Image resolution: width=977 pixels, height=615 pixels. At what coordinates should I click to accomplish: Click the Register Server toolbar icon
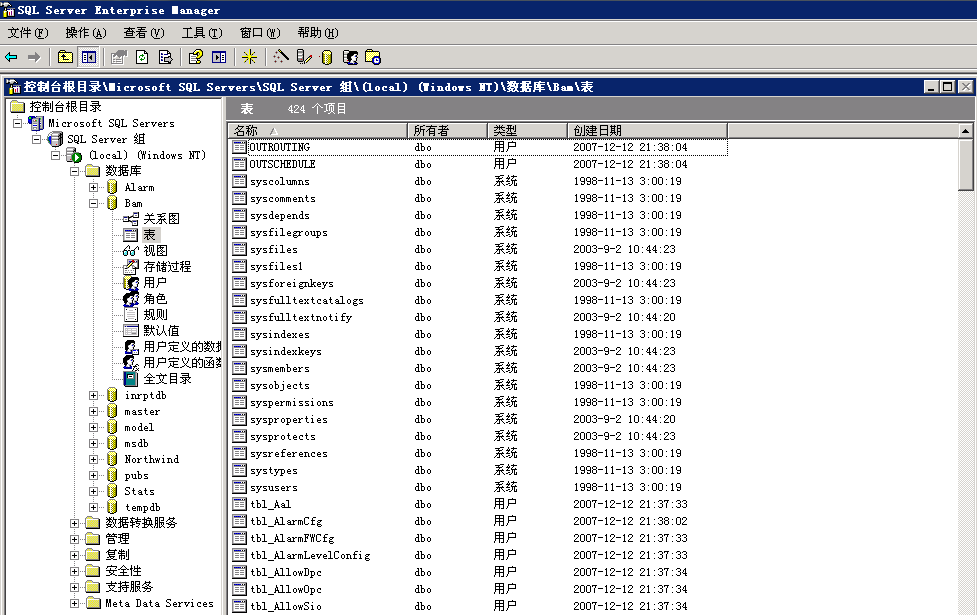tap(303, 57)
